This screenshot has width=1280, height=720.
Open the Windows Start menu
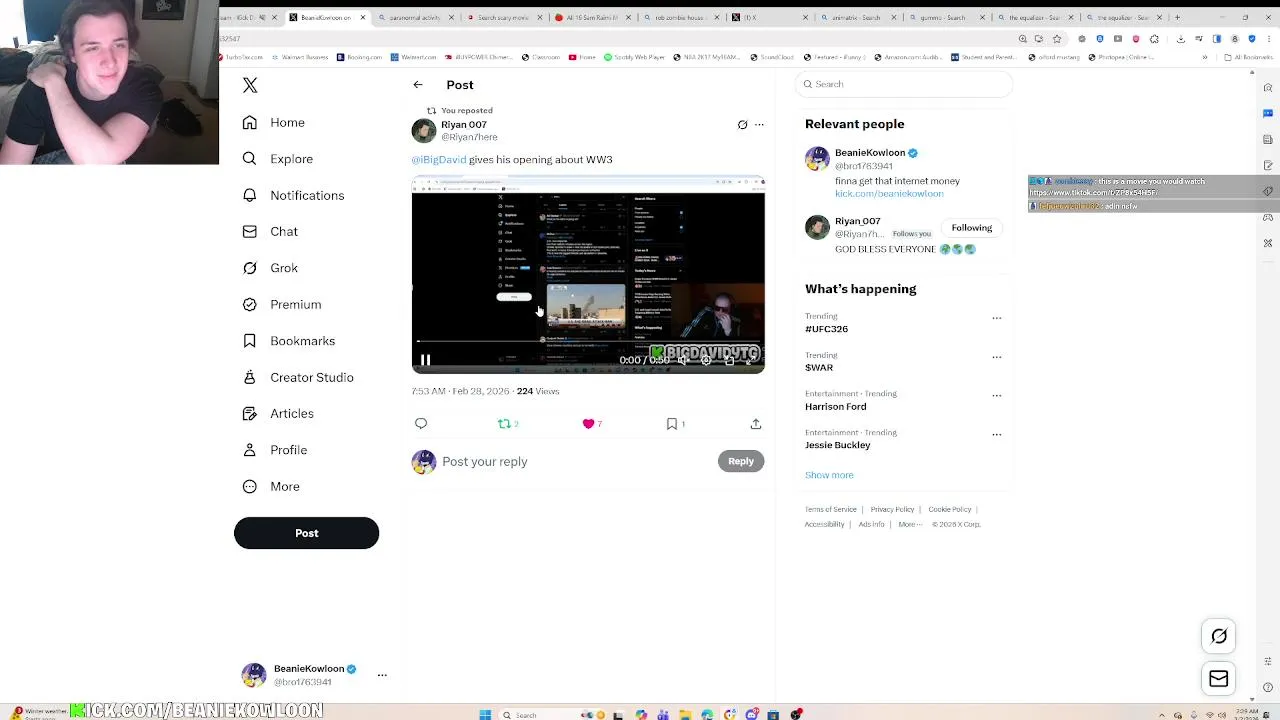(485, 714)
